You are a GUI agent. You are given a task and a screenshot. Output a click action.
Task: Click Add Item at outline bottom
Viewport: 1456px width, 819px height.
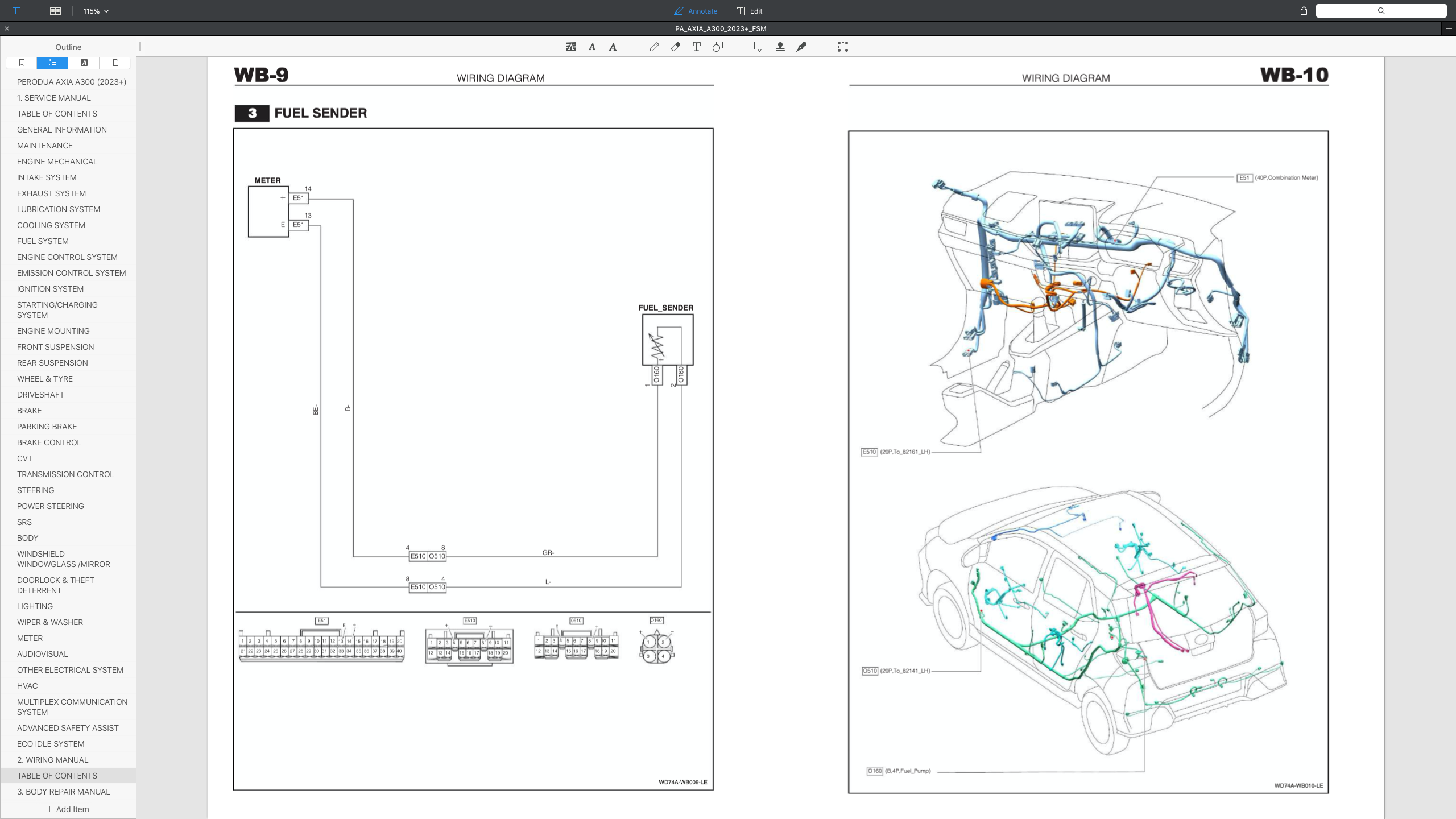pos(68,809)
